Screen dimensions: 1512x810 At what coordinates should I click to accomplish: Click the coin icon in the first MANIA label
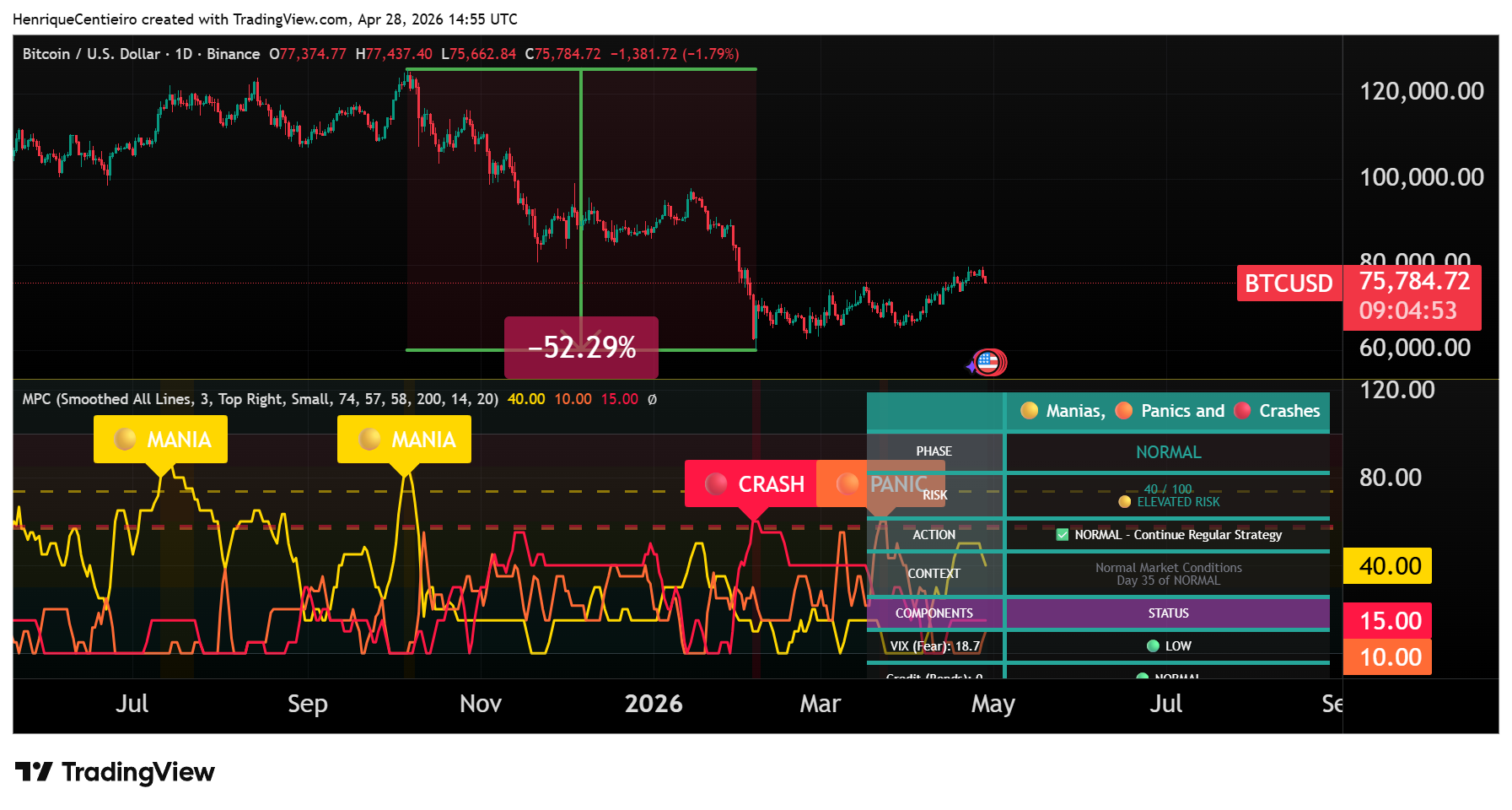pyautogui.click(x=126, y=439)
